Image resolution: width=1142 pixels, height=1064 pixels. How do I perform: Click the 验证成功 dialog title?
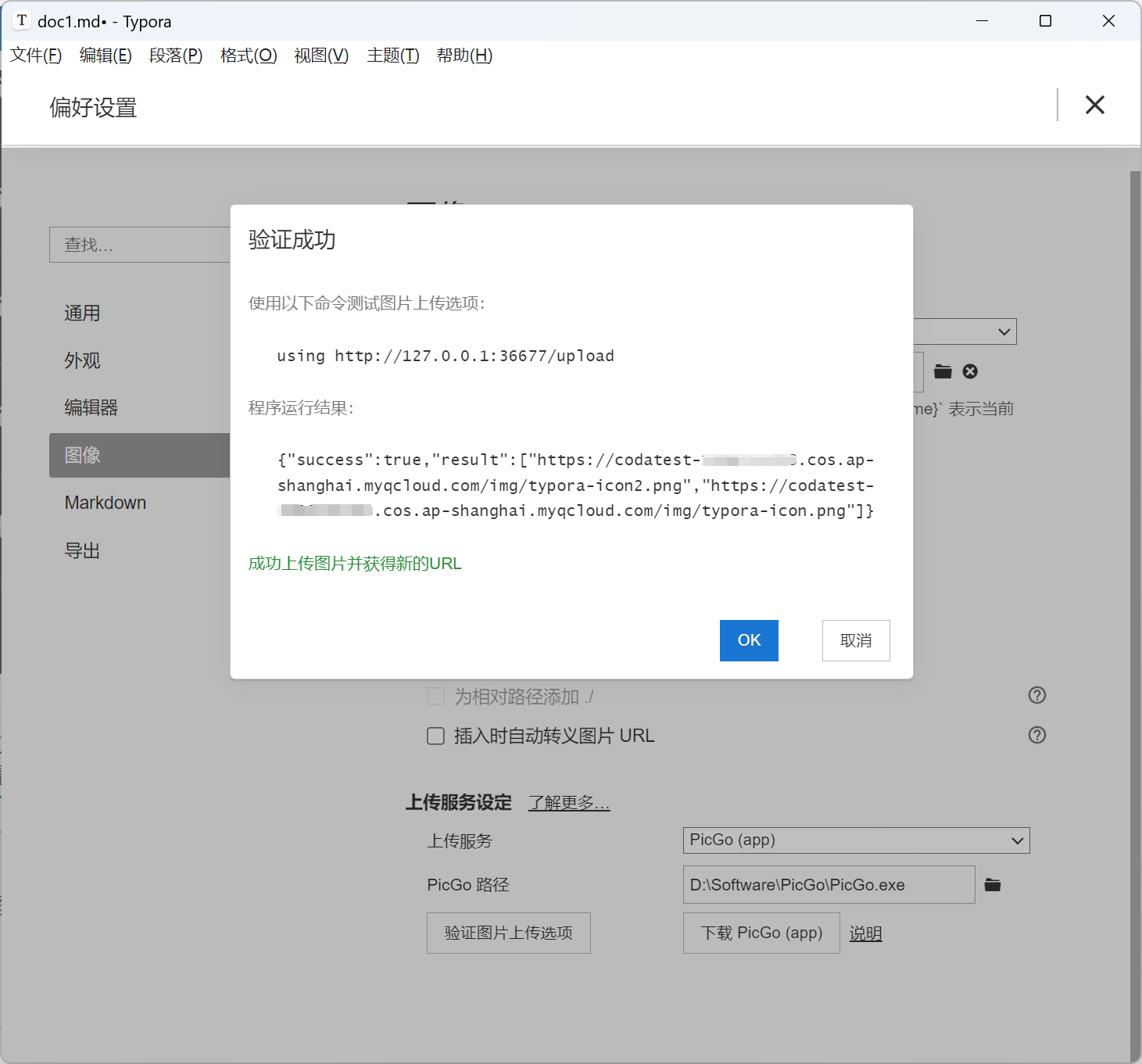tap(292, 240)
